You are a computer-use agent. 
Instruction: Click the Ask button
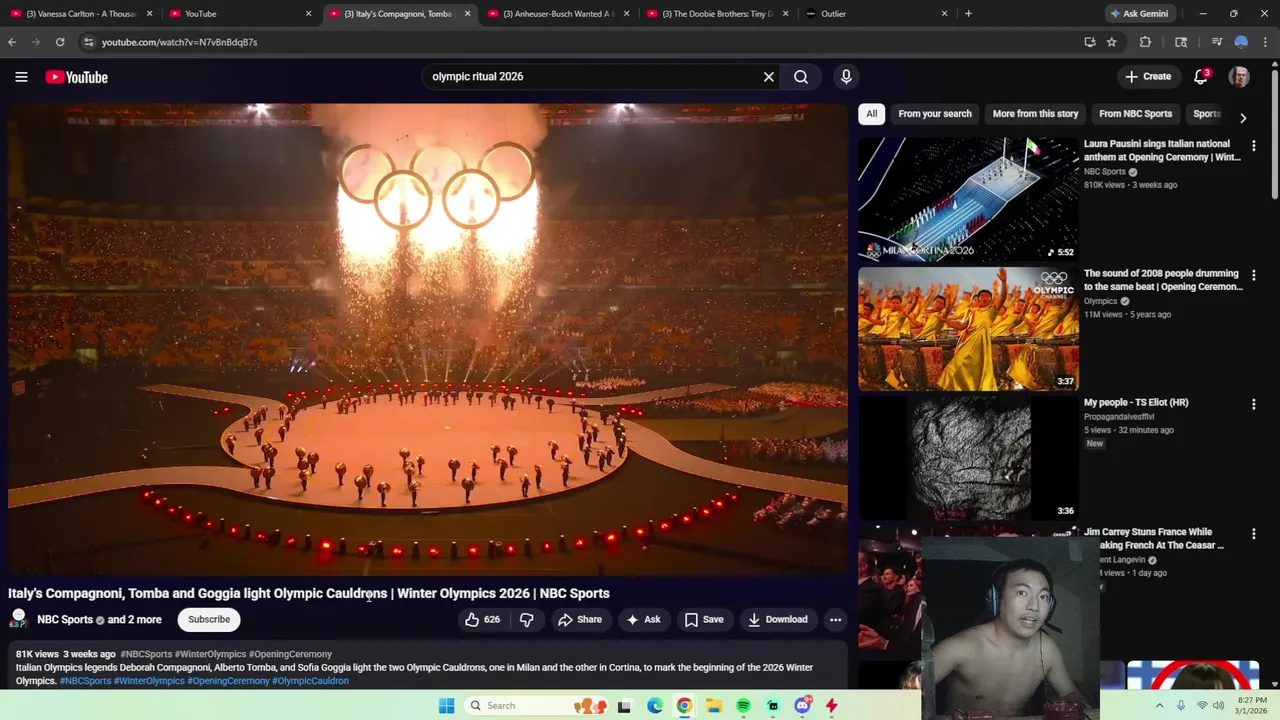pos(643,619)
